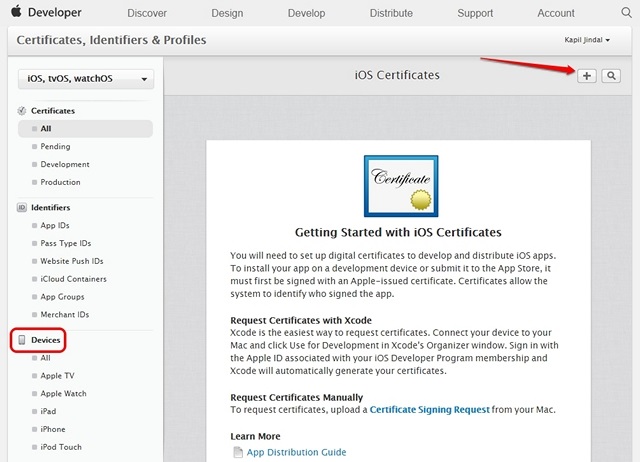Show Apple TV devices
The width and height of the screenshot is (640, 462).
pos(58,376)
